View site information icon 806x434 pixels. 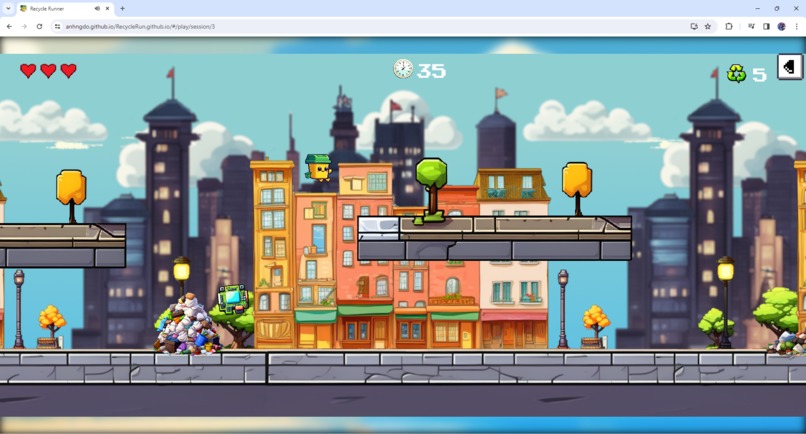point(58,26)
